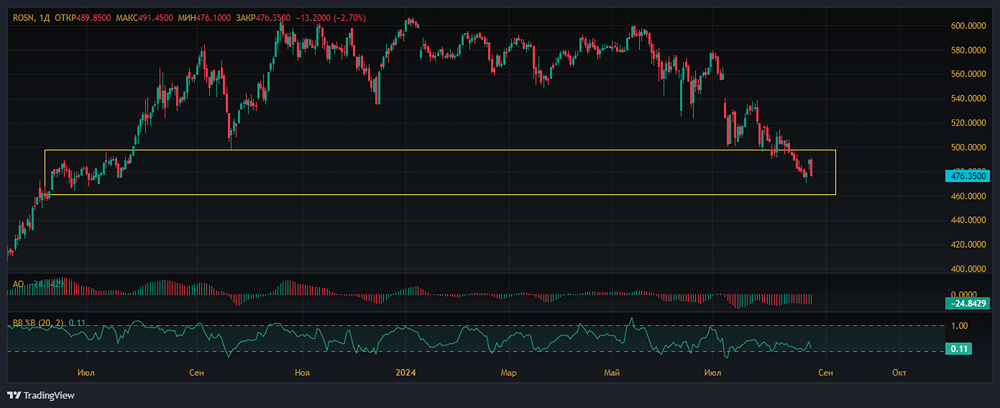This screenshot has width=1000, height=408.
Task: Click the 1.00 BB %B axis label
Action: click(960, 326)
